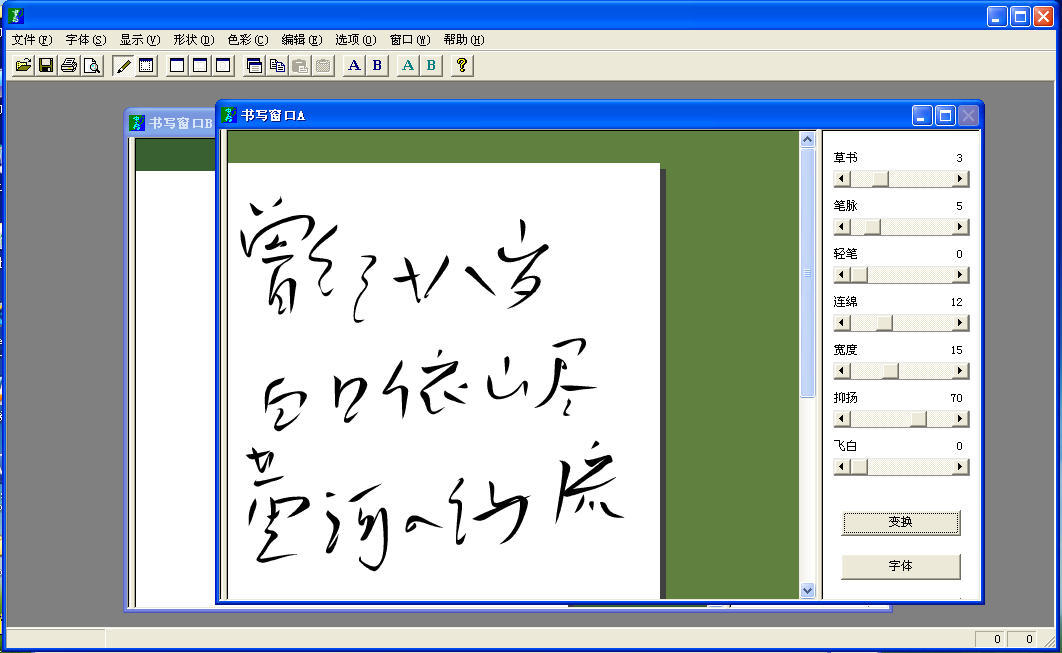This screenshot has width=1062, height=653.
Task: Save using the floppy disk icon
Action: 46,66
